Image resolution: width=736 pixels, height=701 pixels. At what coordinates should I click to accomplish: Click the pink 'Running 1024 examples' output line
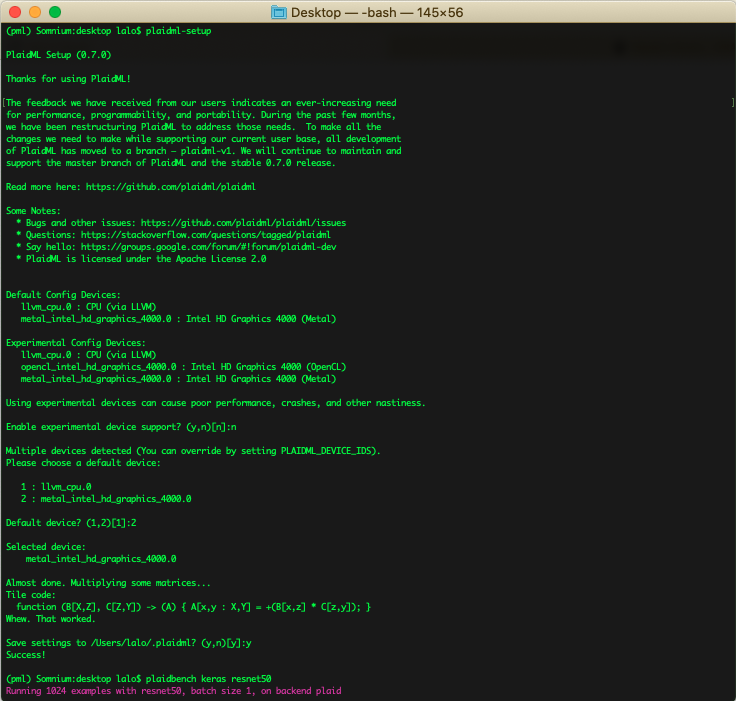[x=173, y=690]
